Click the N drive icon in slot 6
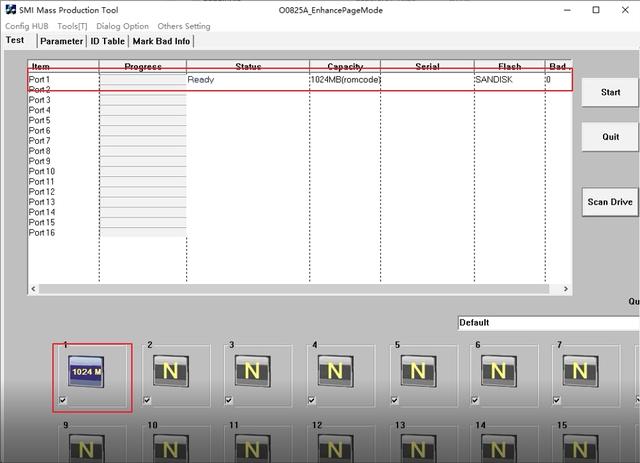Screen dimensions: 640x463 click(x=498, y=371)
